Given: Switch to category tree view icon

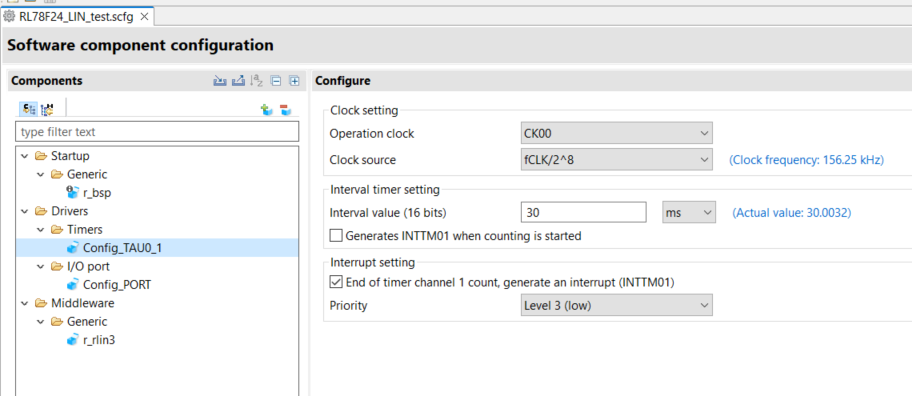Looking at the screenshot, I should point(29,109).
